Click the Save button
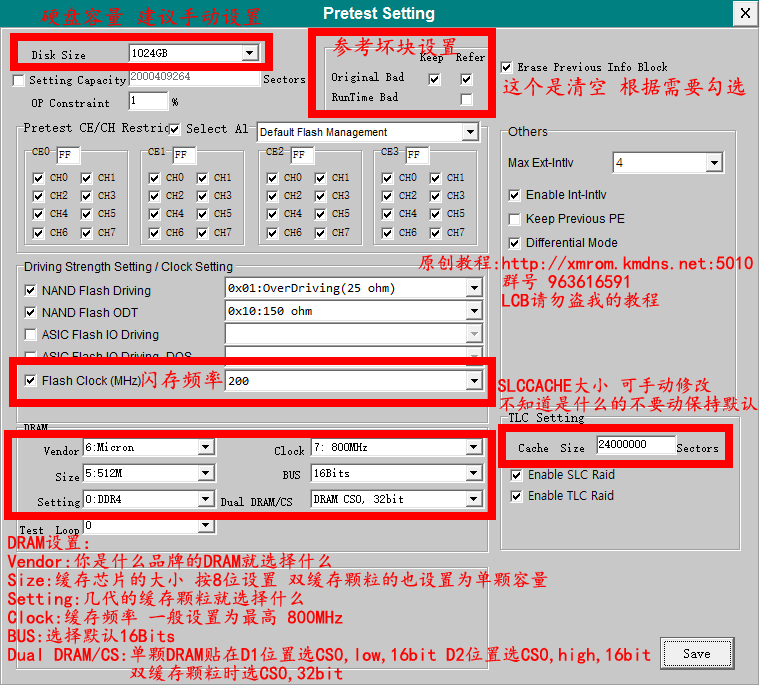The image size is (760, 686). [697, 654]
